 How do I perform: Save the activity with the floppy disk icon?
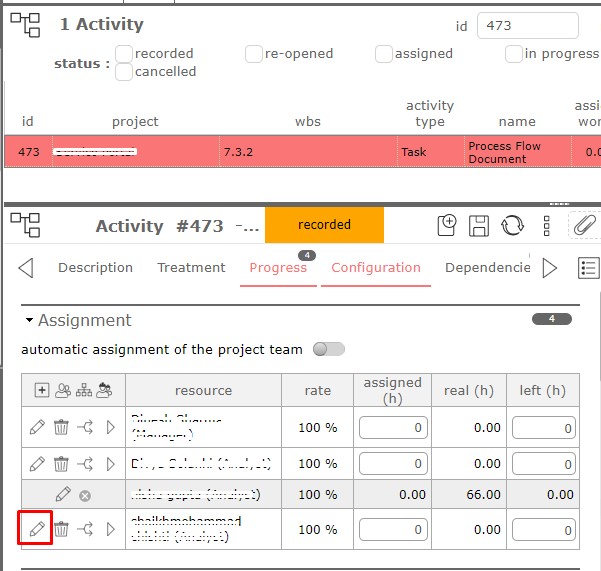click(479, 225)
